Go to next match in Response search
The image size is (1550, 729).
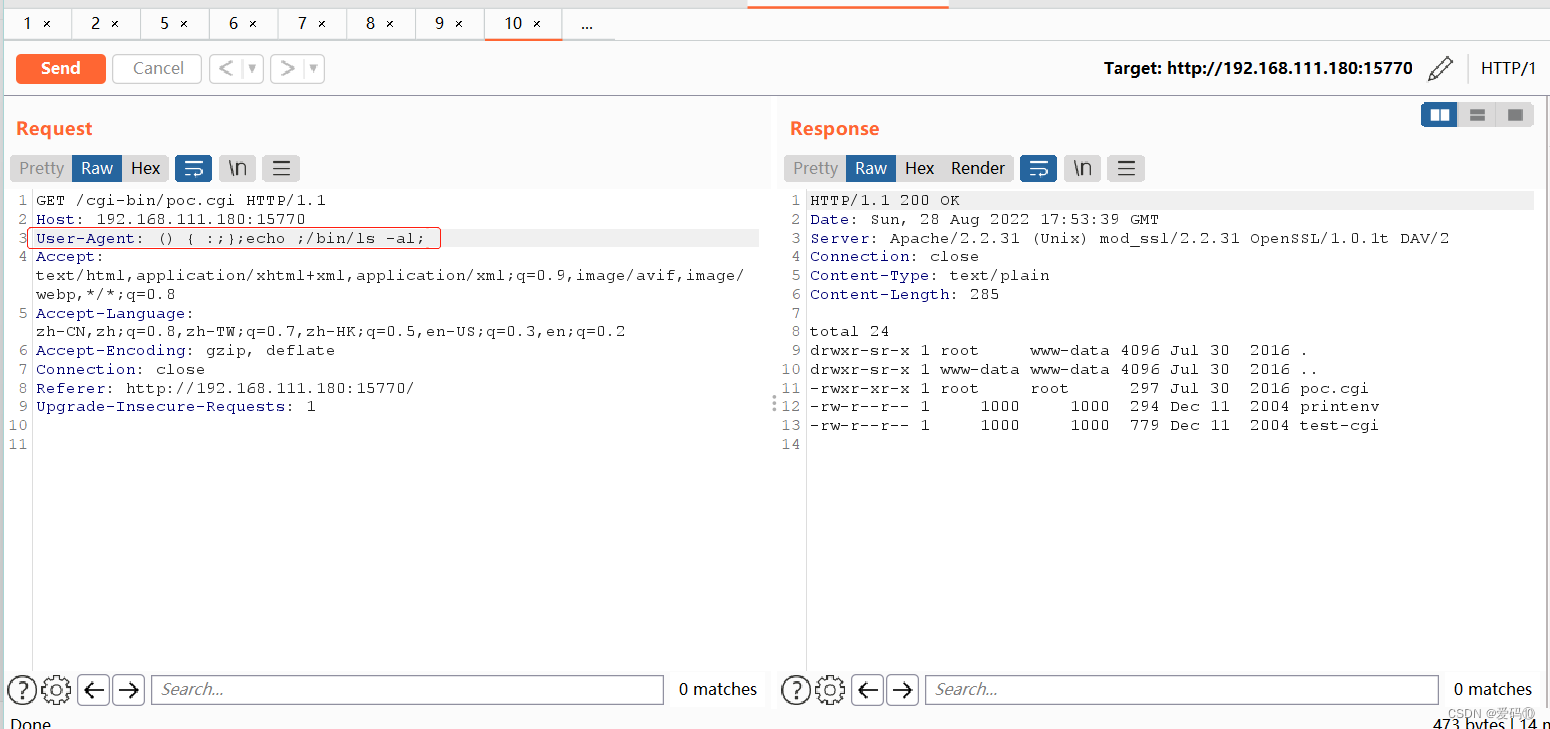click(903, 689)
